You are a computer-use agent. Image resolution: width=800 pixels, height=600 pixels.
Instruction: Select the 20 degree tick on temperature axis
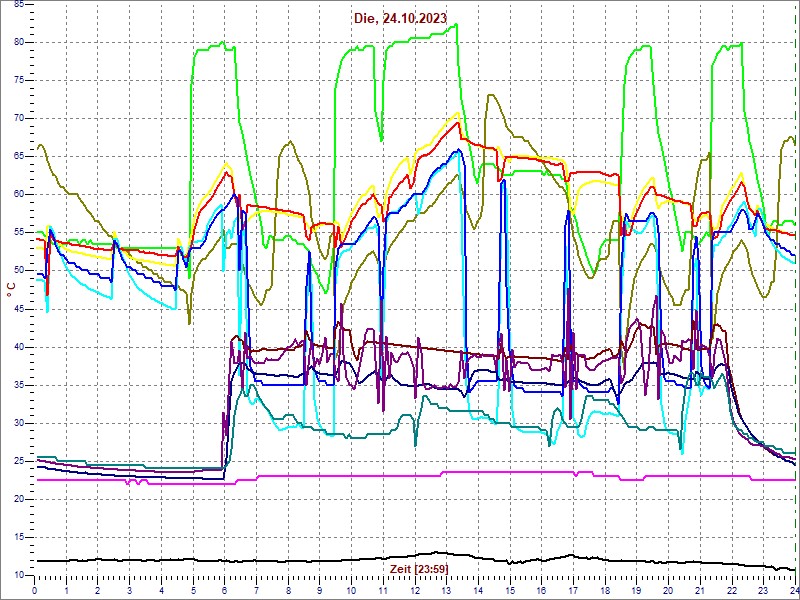coord(18,499)
